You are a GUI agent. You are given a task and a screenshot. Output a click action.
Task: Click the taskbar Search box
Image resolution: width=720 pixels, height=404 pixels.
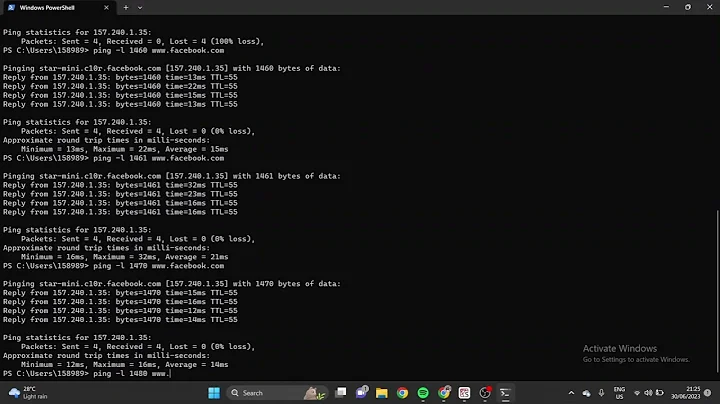(277, 393)
